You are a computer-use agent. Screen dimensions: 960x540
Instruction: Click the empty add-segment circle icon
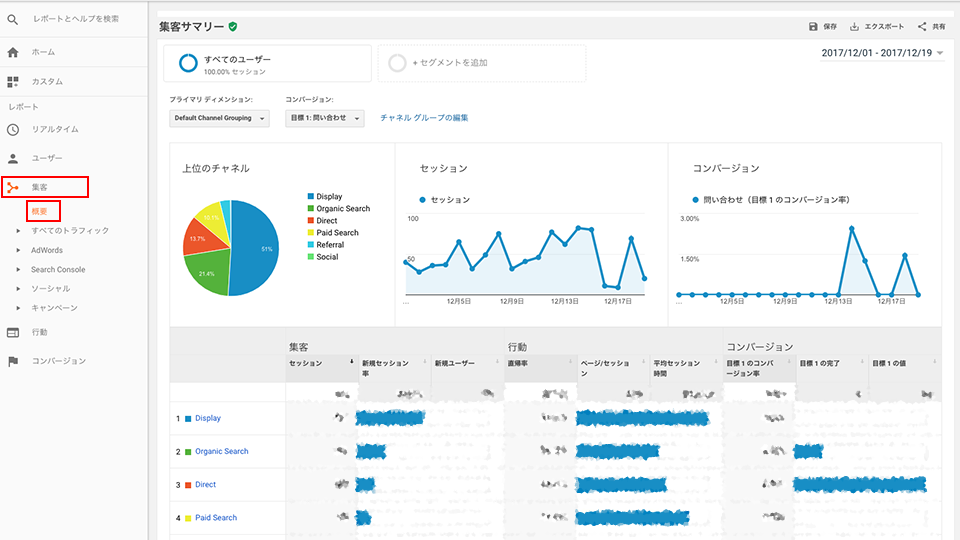coord(397,63)
